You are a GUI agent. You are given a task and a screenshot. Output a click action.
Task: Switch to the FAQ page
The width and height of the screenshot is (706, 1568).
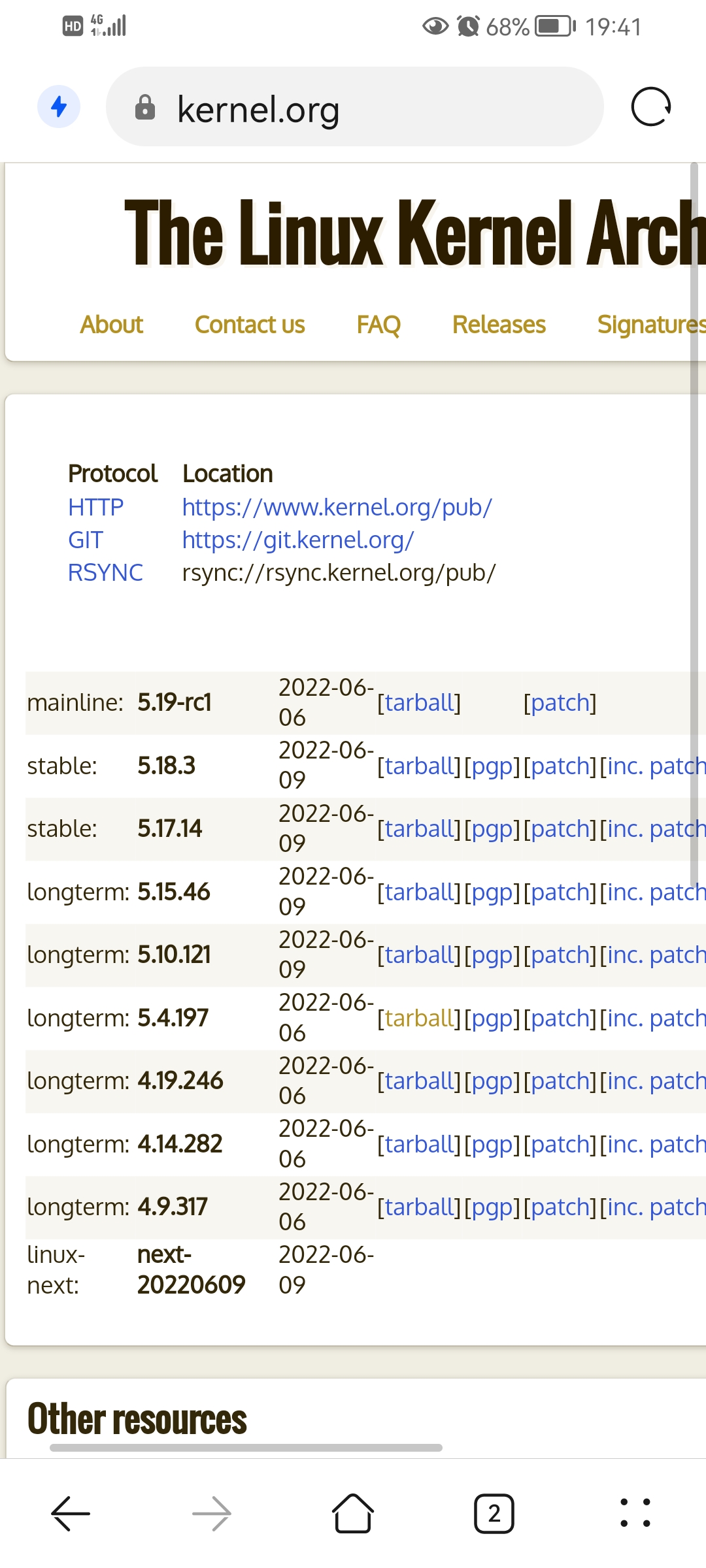click(x=378, y=324)
